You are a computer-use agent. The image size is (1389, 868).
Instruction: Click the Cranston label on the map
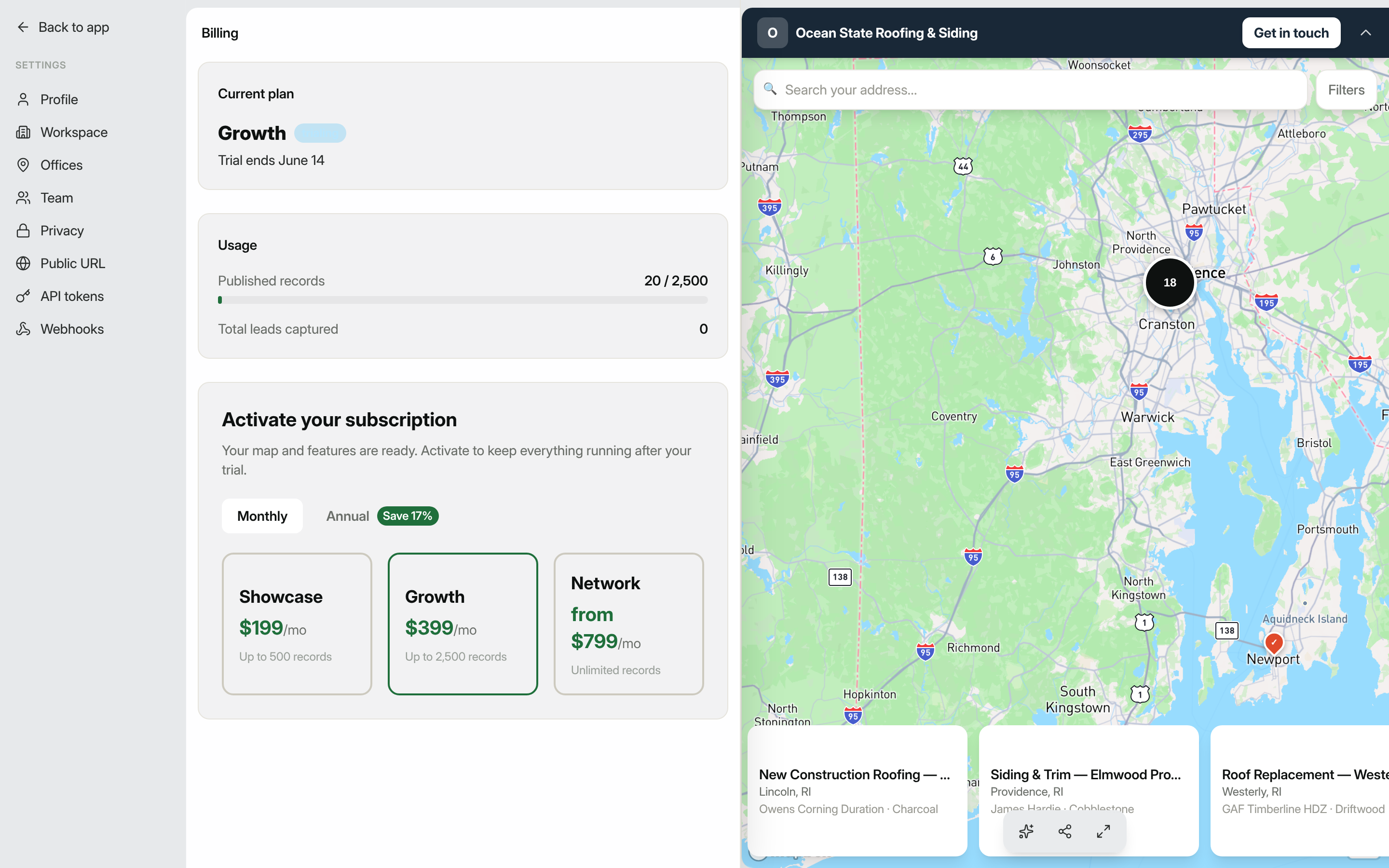(1166, 325)
